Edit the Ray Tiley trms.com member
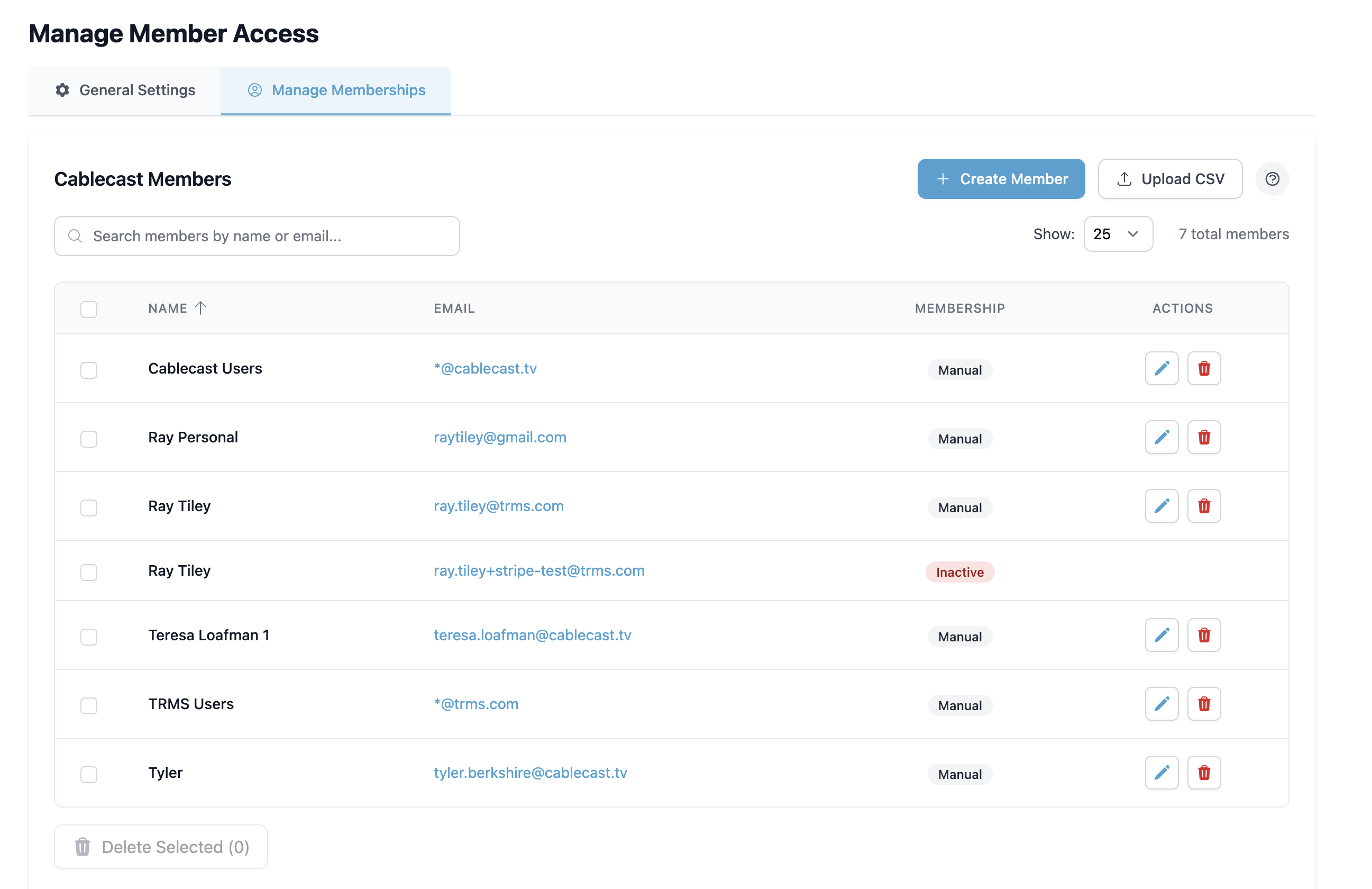This screenshot has height=889, width=1372. pos(1161,506)
